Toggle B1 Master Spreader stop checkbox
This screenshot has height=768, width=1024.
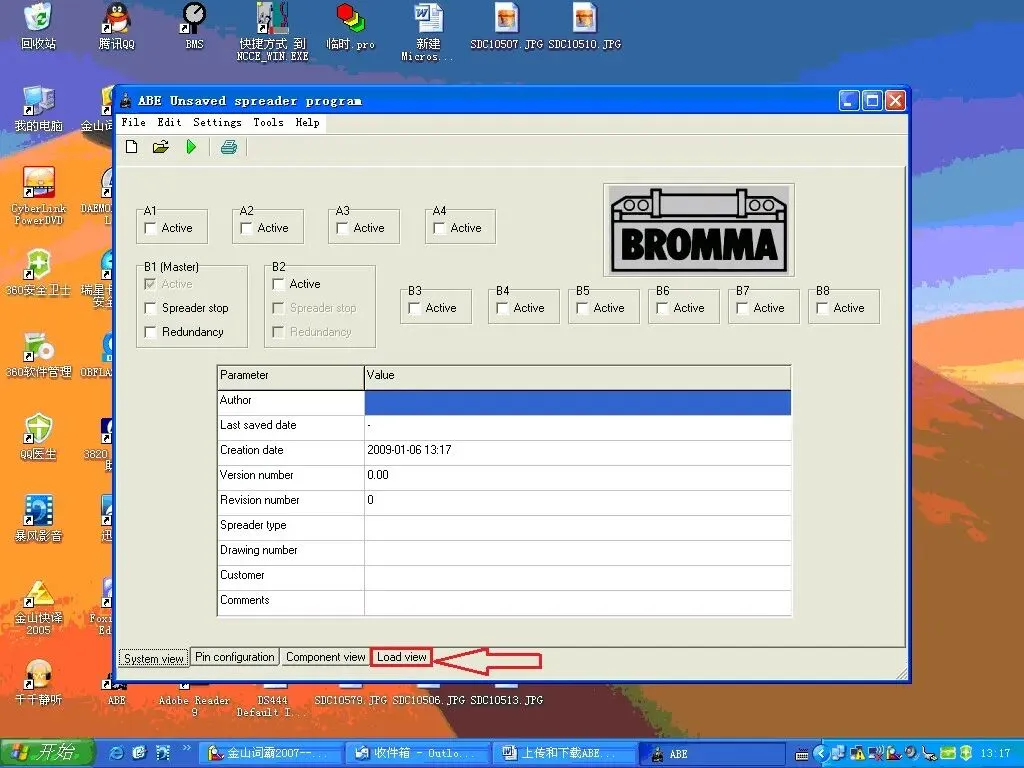click(x=150, y=308)
